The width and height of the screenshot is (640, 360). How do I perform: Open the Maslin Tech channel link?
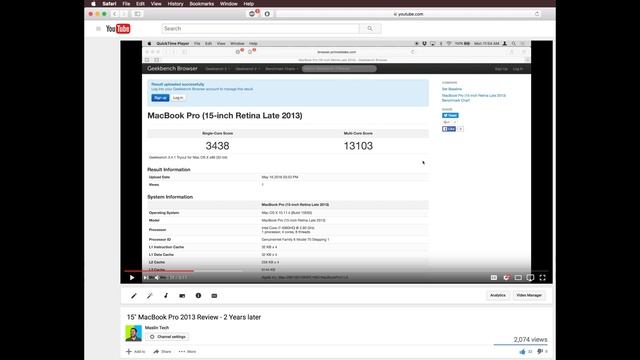click(x=157, y=327)
